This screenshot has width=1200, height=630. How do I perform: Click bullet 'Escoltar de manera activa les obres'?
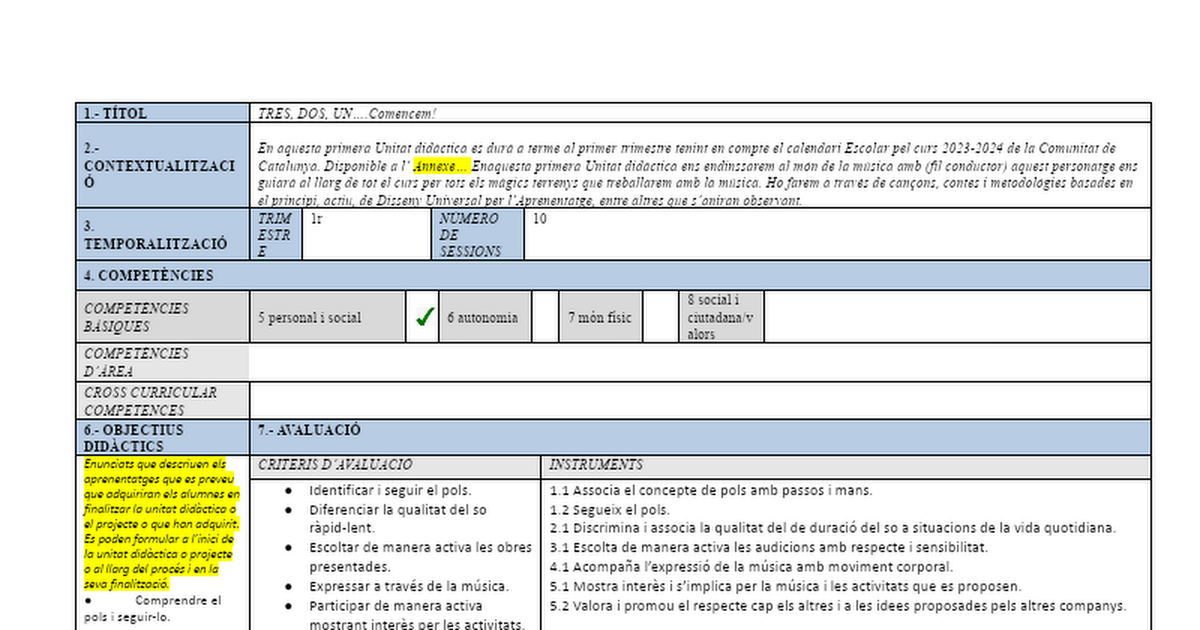point(420,556)
